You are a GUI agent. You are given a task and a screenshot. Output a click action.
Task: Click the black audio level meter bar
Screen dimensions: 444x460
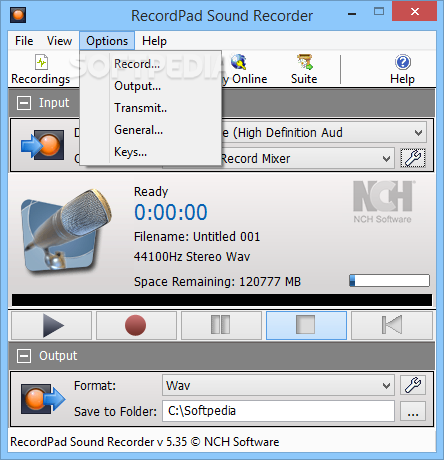[222, 300]
